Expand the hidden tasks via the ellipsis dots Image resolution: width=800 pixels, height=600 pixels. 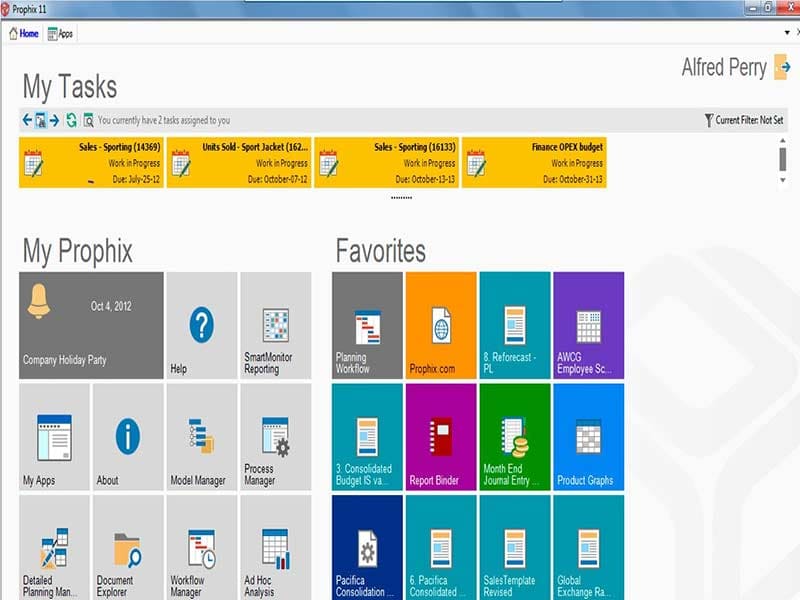400,198
